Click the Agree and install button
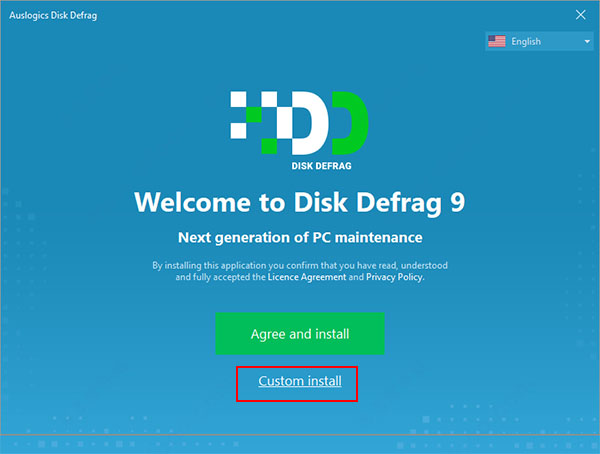Screen dimensions: 600x454 [300, 333]
